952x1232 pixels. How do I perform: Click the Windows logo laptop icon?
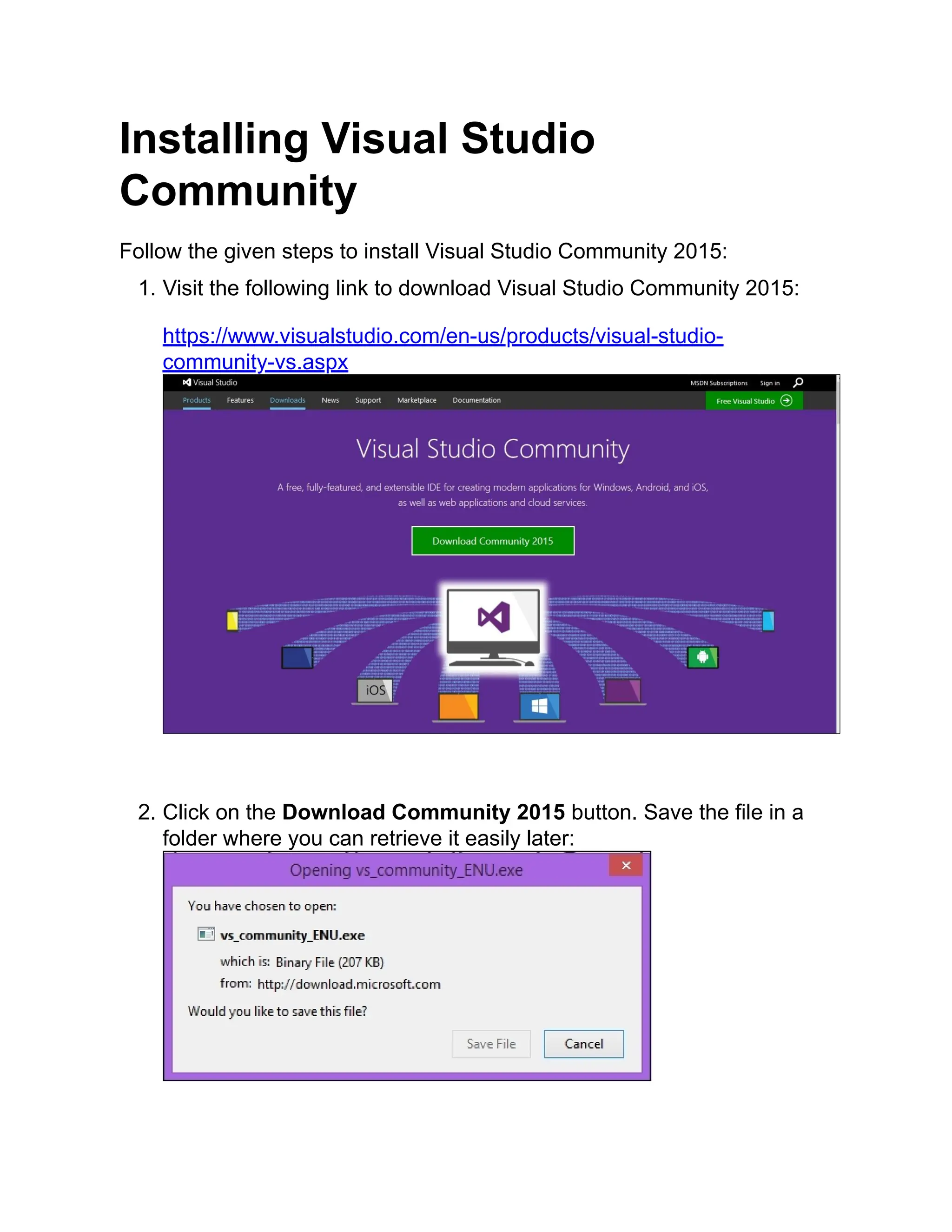(539, 708)
